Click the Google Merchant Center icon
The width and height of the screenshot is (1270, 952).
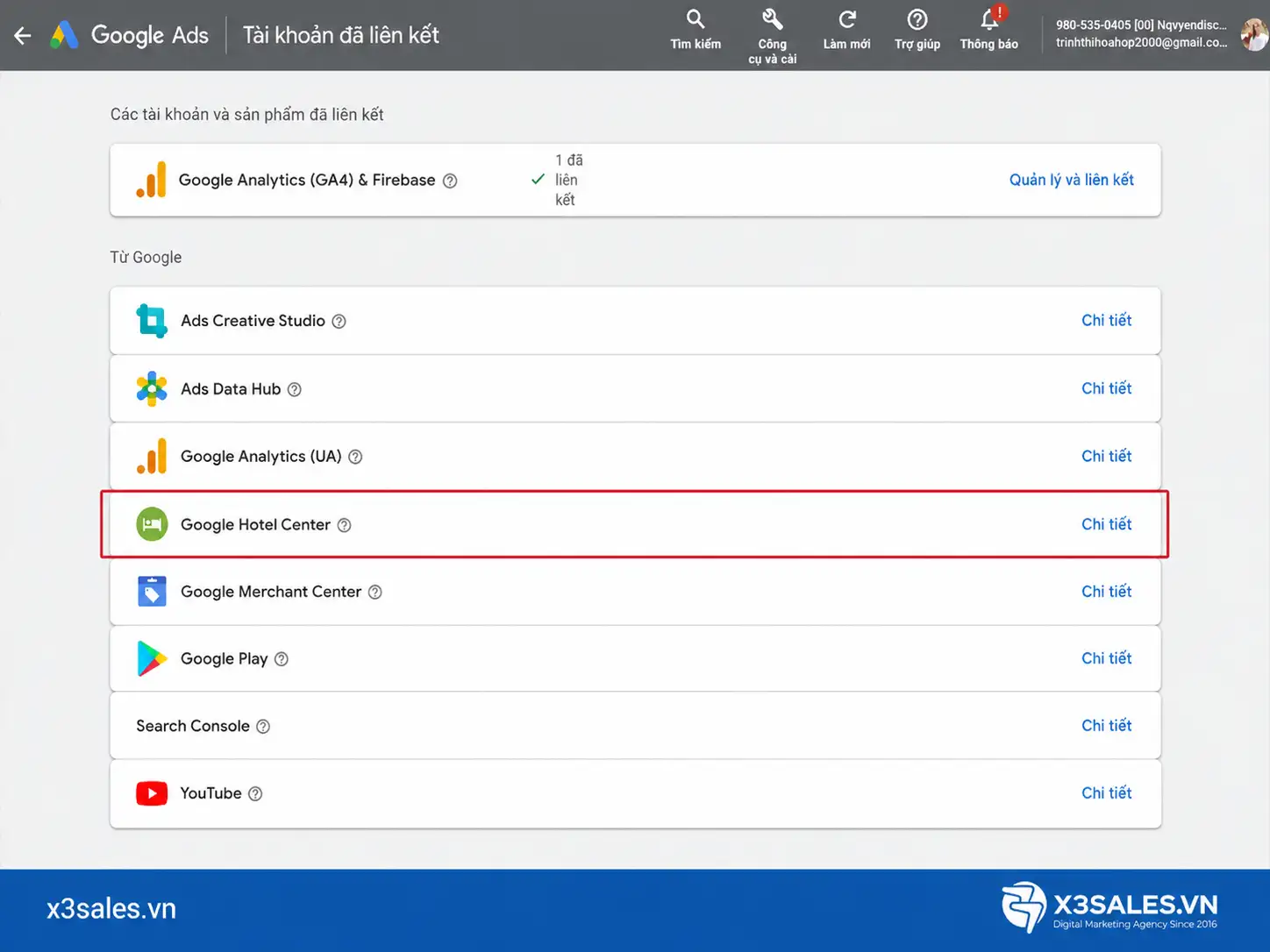click(x=152, y=592)
